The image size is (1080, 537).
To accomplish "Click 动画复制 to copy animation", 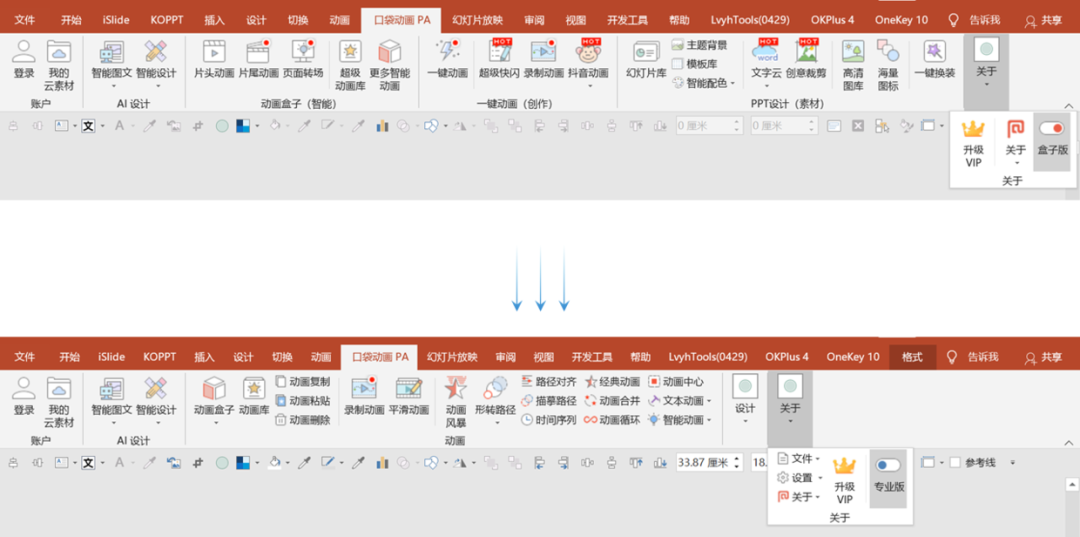I will click(302, 381).
